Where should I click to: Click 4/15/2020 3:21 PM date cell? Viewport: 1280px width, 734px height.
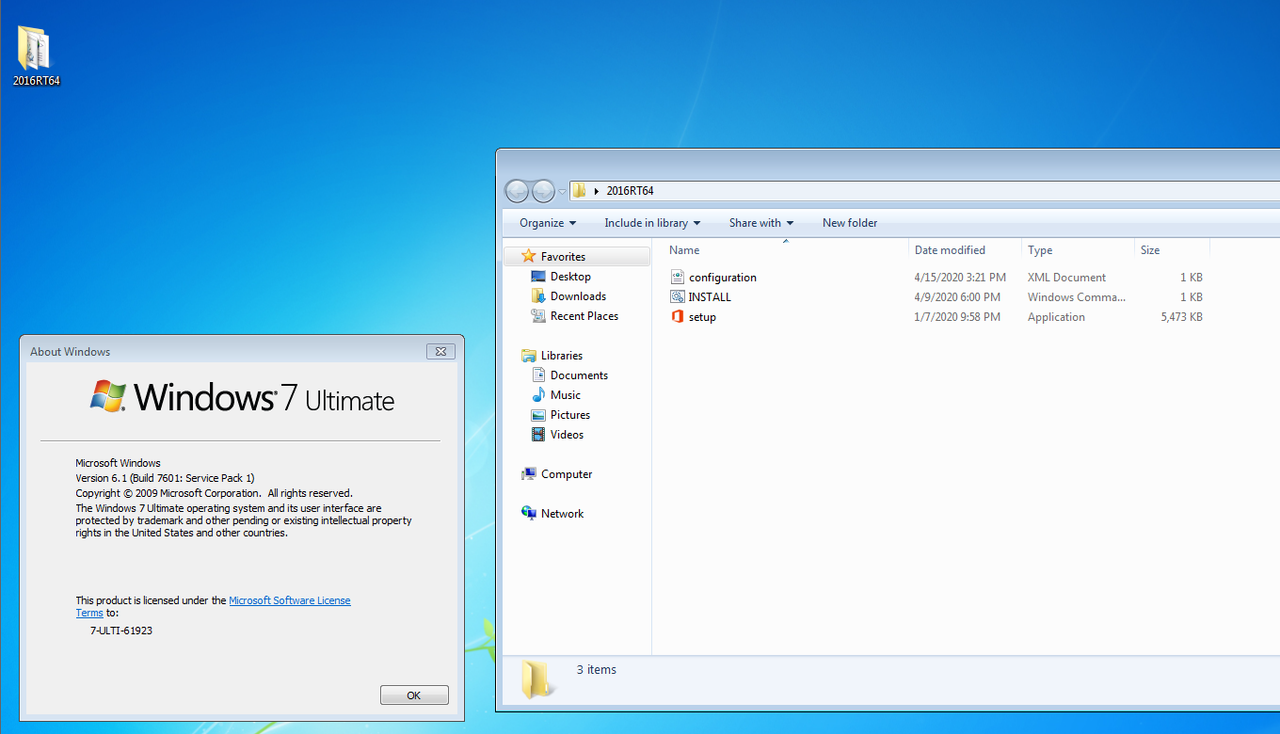coord(960,277)
